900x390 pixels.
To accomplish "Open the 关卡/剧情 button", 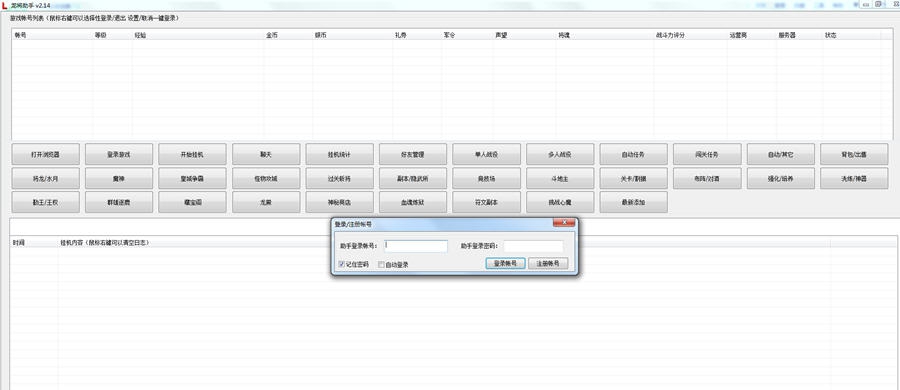I will click(634, 179).
